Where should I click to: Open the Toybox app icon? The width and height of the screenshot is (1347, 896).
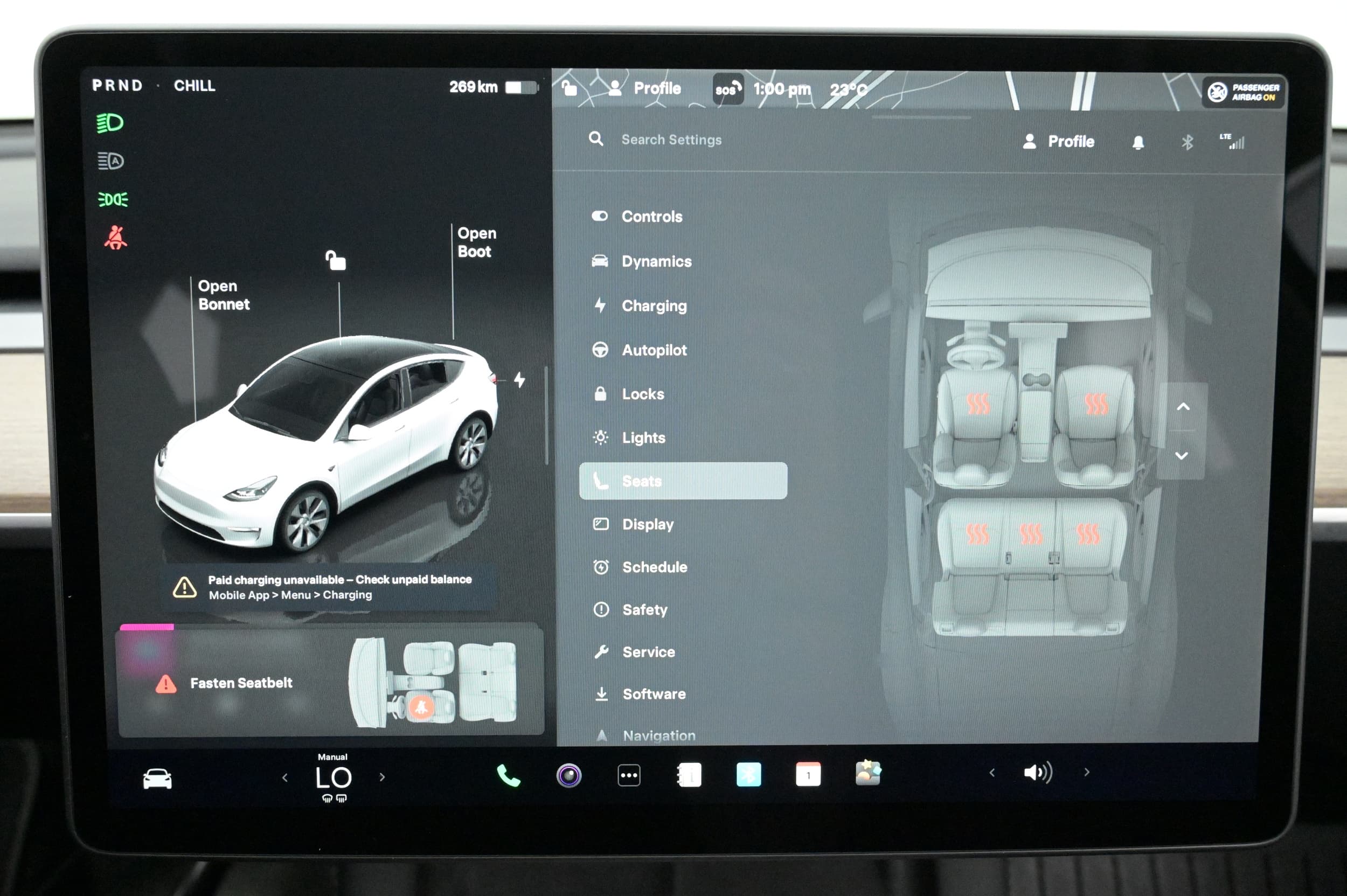click(x=868, y=773)
